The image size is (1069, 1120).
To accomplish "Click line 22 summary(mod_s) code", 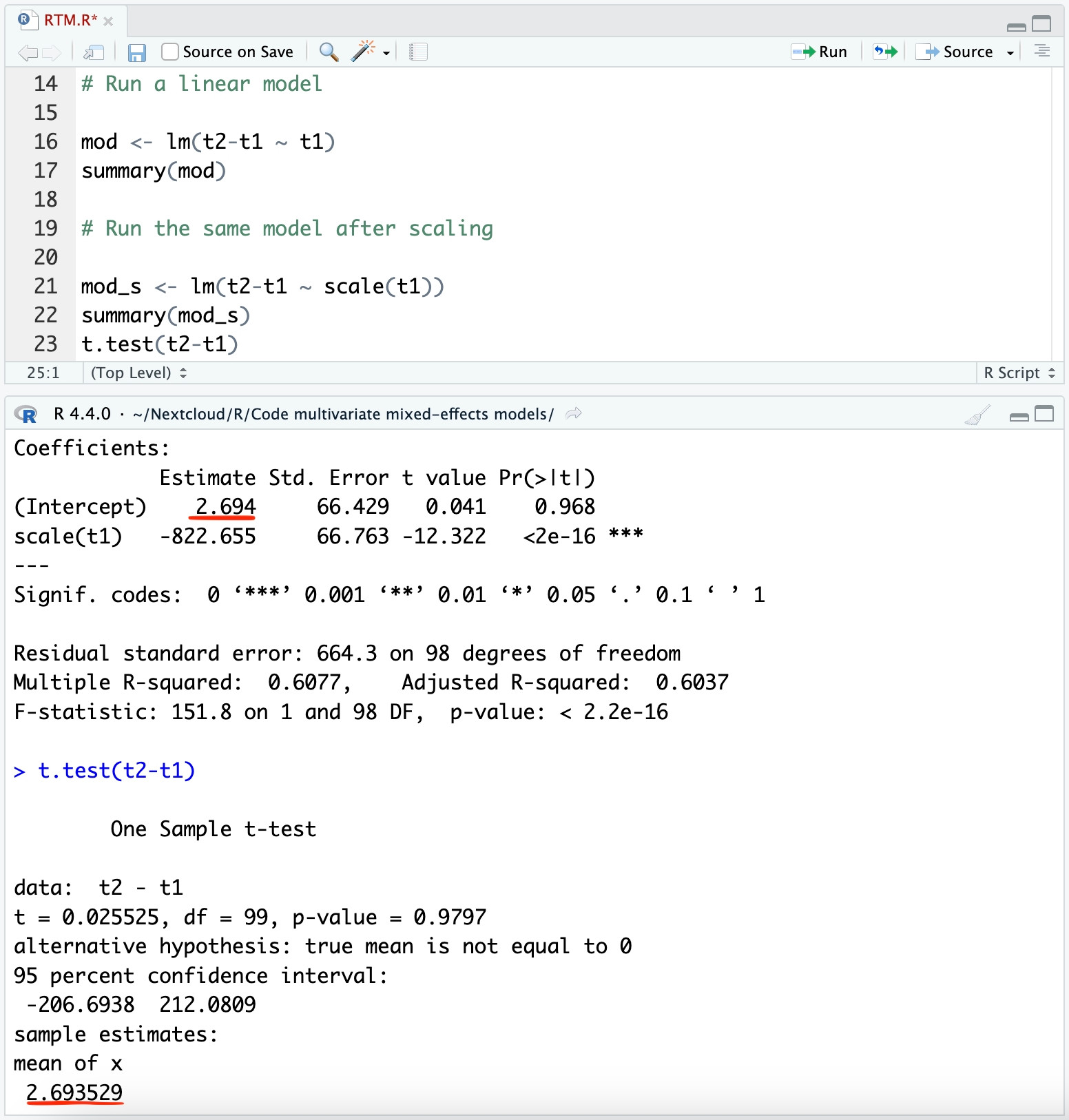I will click(x=165, y=315).
